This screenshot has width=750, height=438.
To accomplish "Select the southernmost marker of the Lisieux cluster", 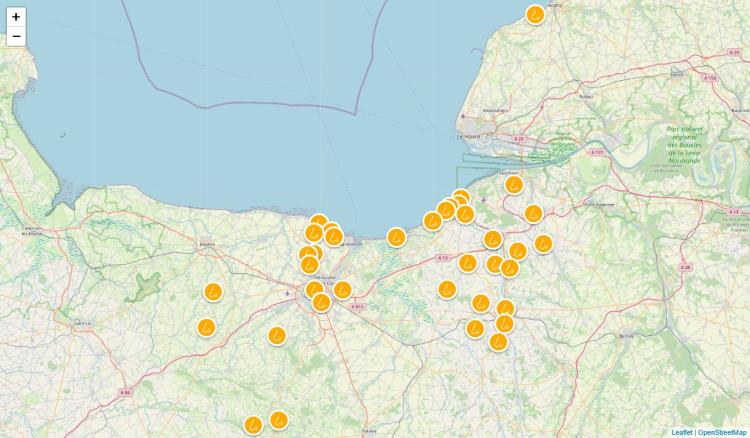I will click(x=498, y=342).
